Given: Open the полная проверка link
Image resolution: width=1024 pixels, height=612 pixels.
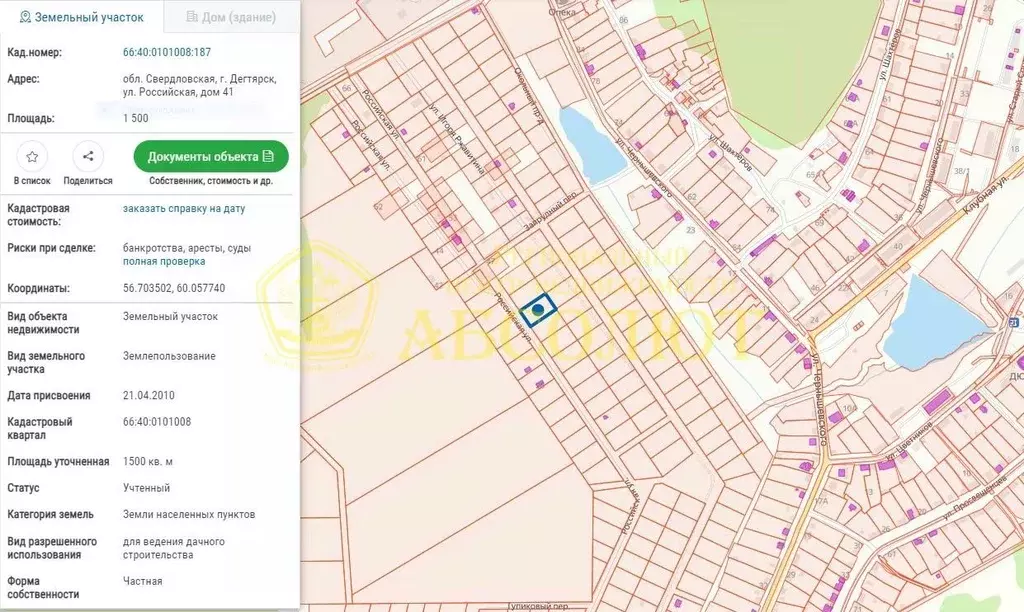Looking at the screenshot, I should point(164,261).
